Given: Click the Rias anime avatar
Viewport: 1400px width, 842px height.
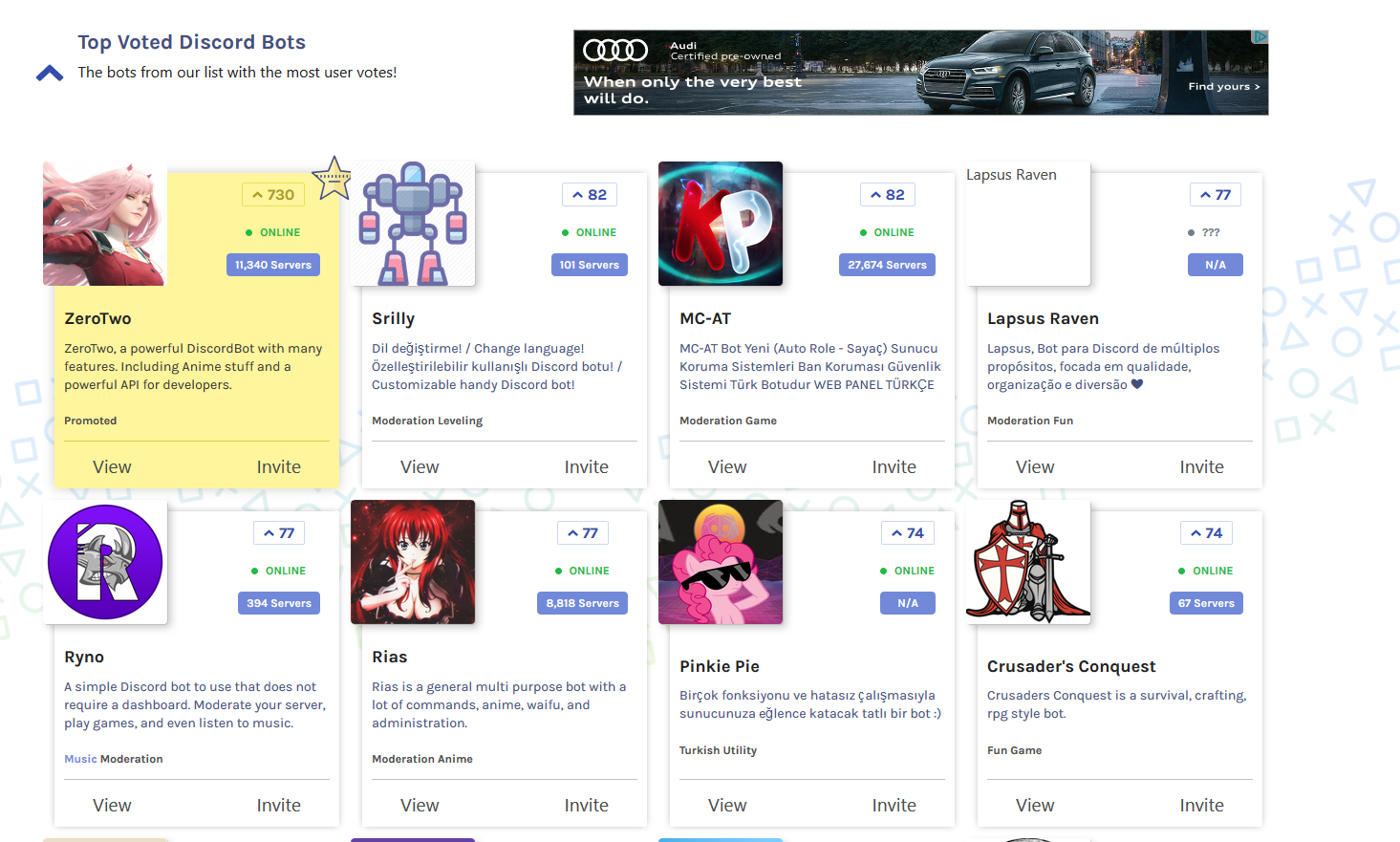Looking at the screenshot, I should (x=413, y=562).
